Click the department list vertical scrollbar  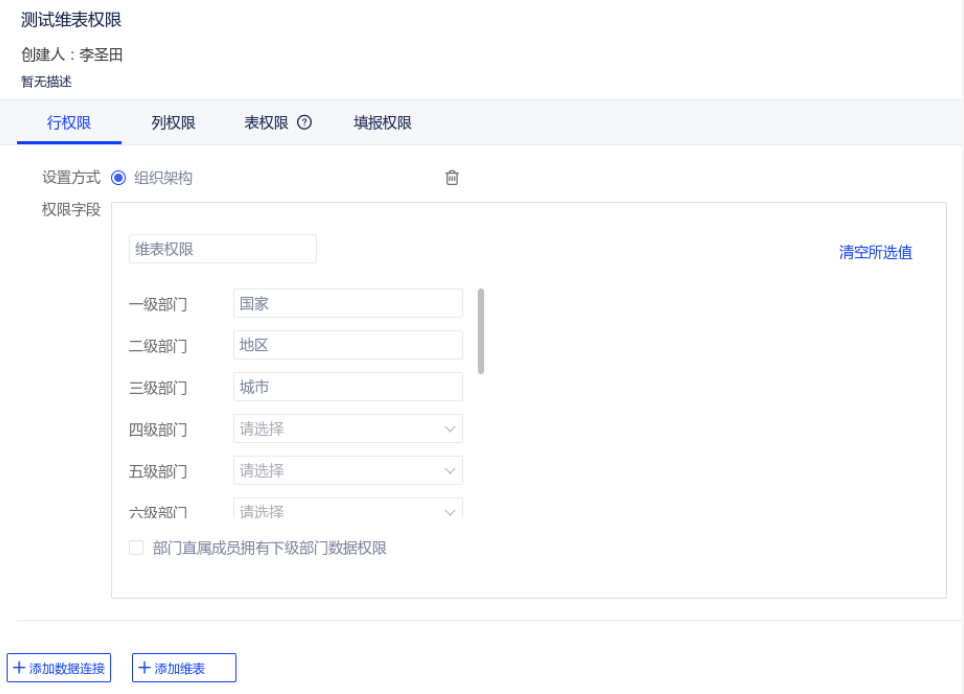(481, 330)
